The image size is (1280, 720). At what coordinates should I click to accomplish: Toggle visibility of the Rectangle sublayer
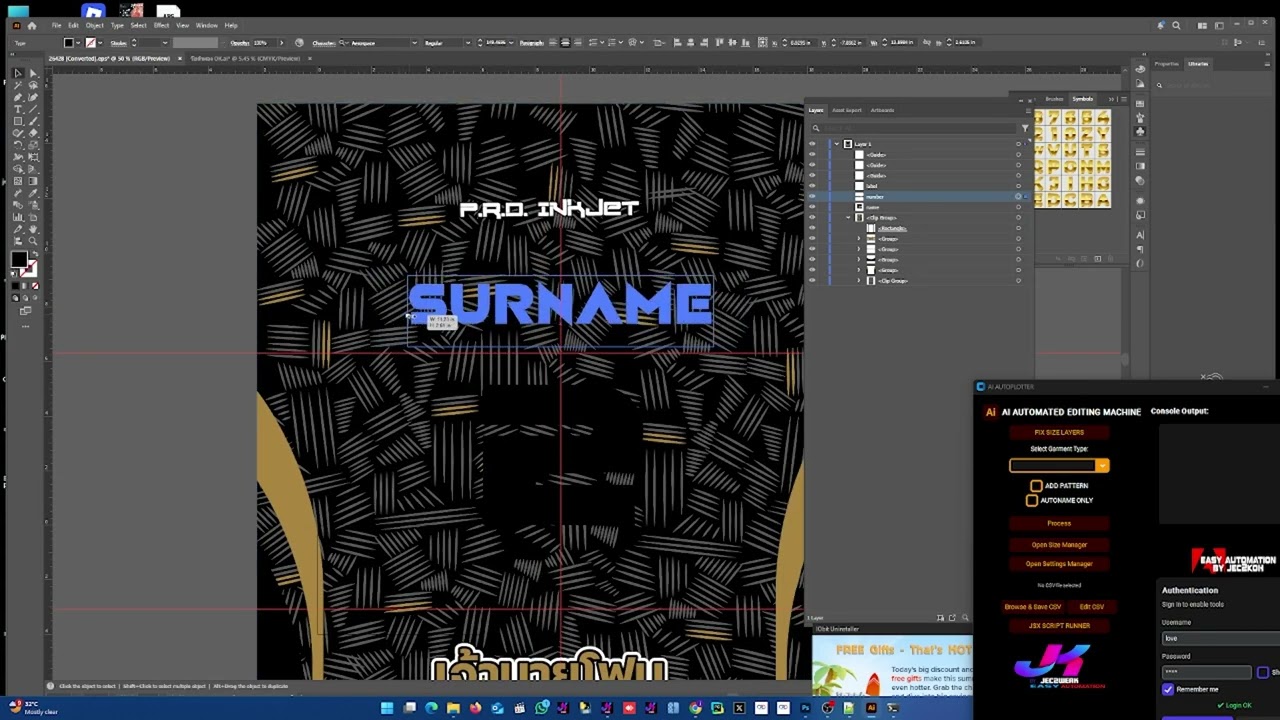[x=812, y=228]
